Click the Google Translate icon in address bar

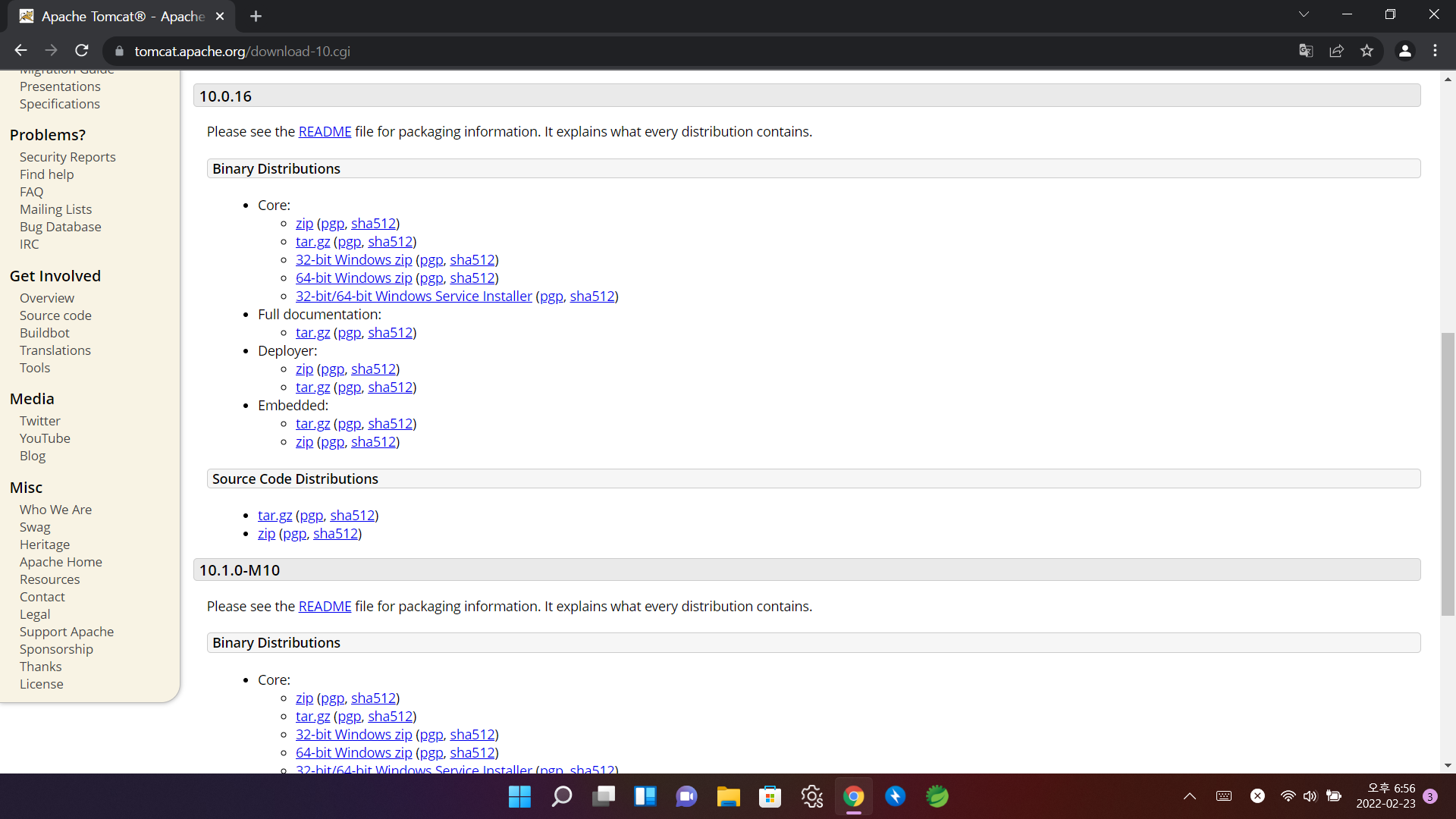coord(1306,51)
